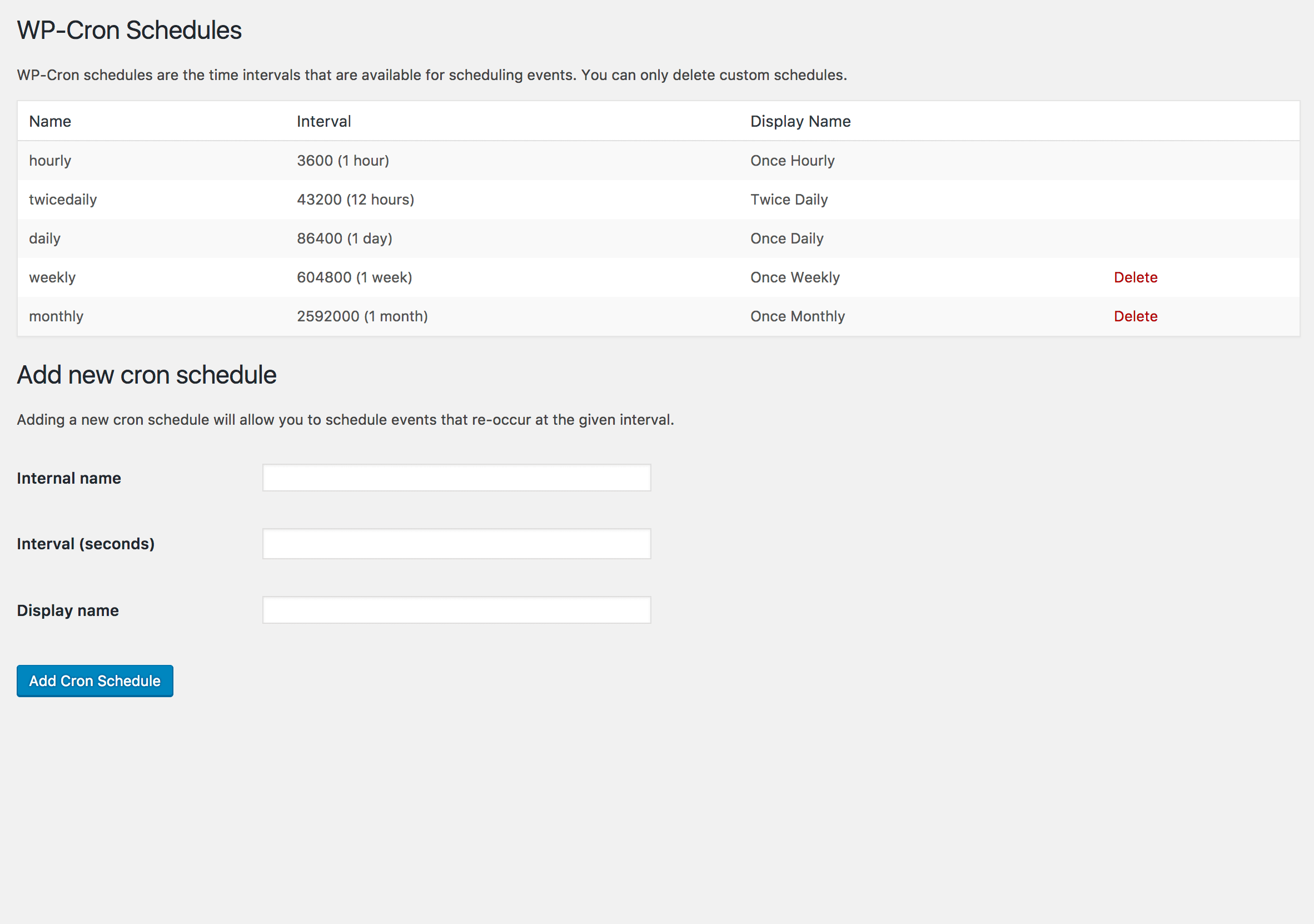Click the Internal name field label

[x=69, y=479]
